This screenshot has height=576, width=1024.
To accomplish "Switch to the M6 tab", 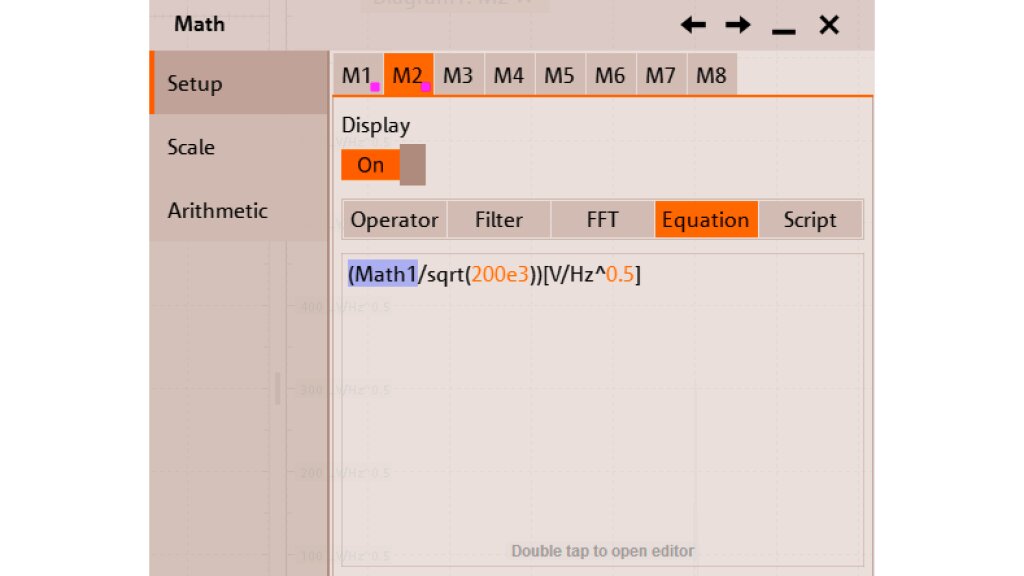I will 610,75.
